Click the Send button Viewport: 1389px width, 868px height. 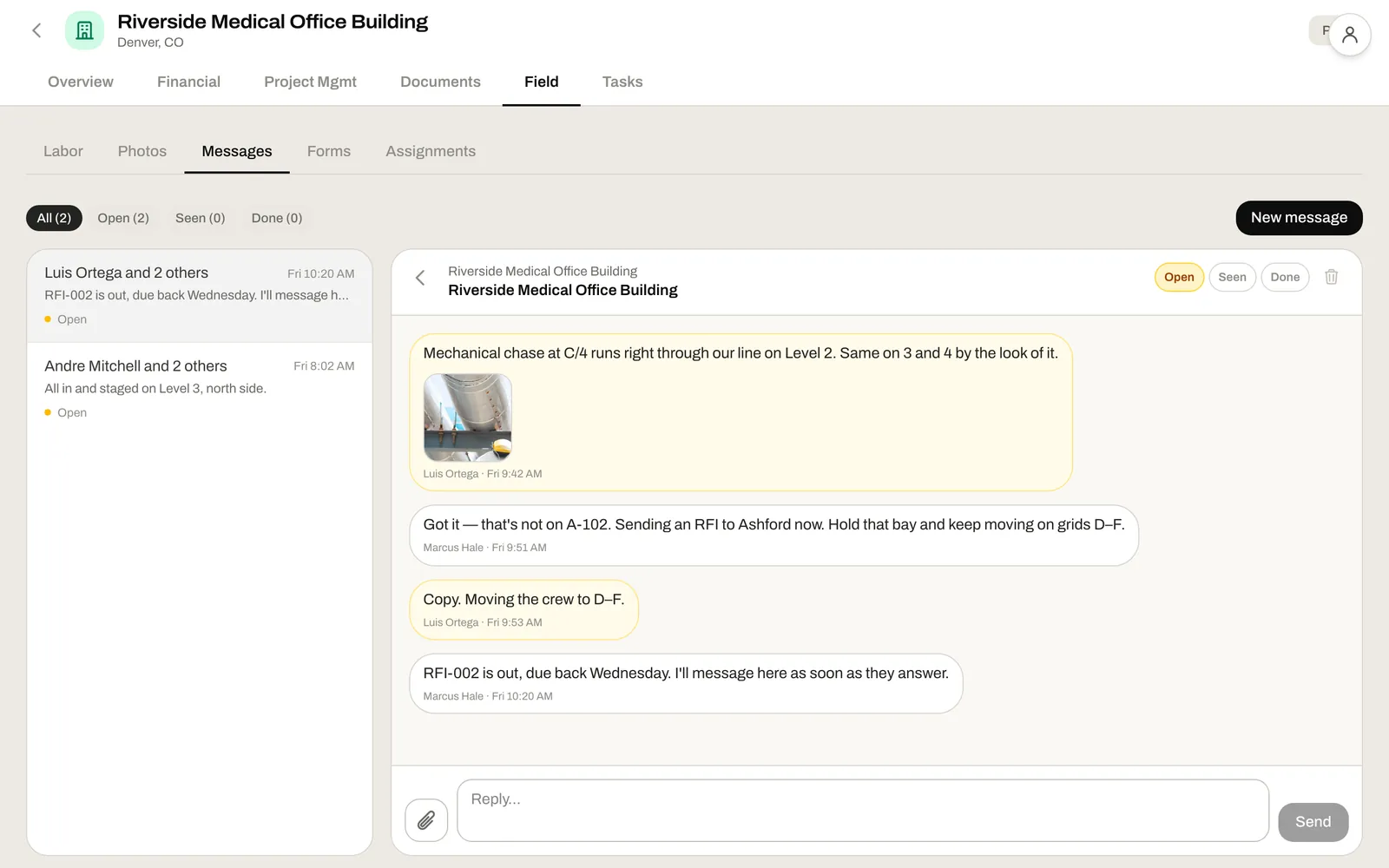tap(1313, 822)
